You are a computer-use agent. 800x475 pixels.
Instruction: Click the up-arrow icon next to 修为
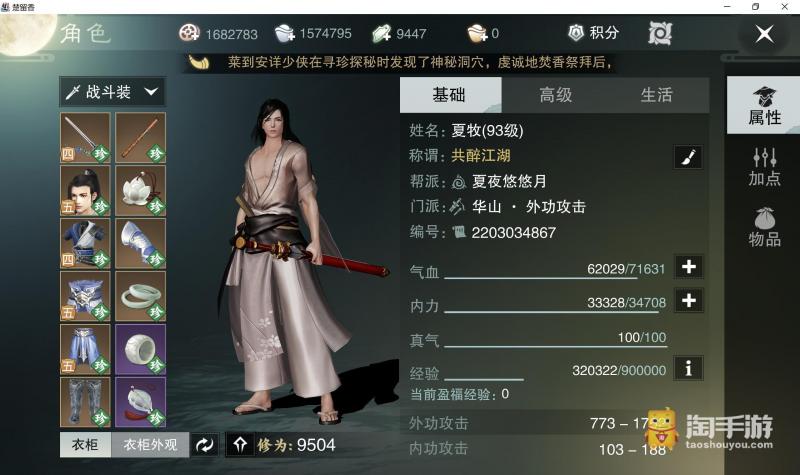(x=240, y=444)
